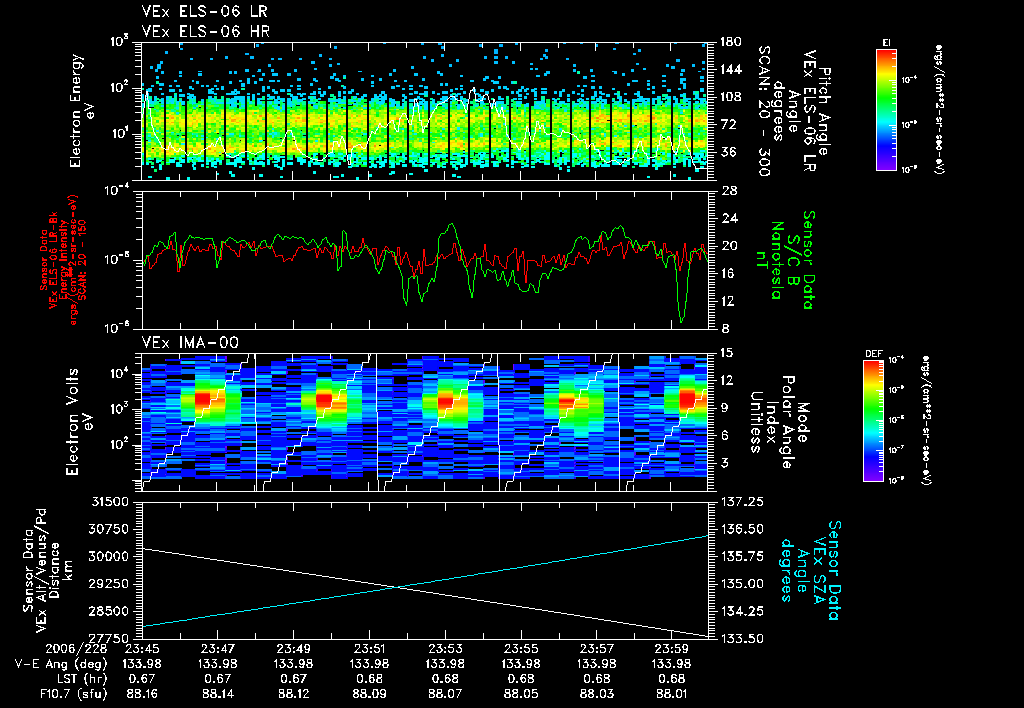Viewport: 1024px width, 708px height.
Task: Click the 15 polar angle index tick
Action: point(726,353)
